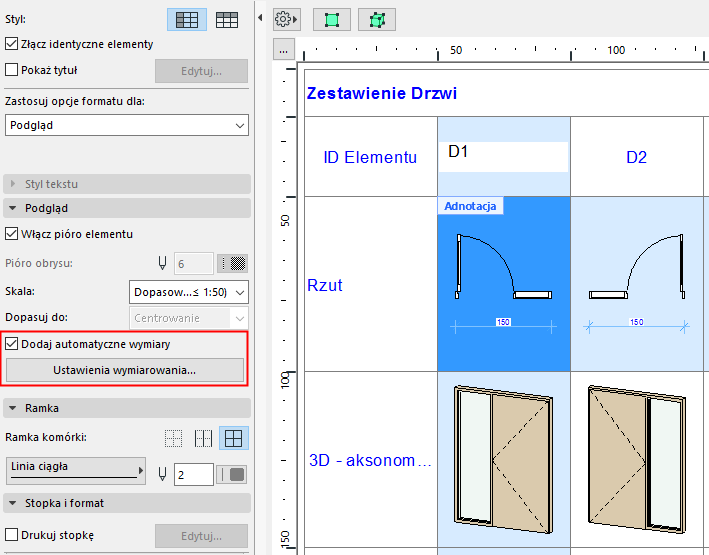Image resolution: width=709 pixels, height=555 pixels.
Task: Click 'Ustawienia wymiarowania...' button
Action: click(125, 370)
